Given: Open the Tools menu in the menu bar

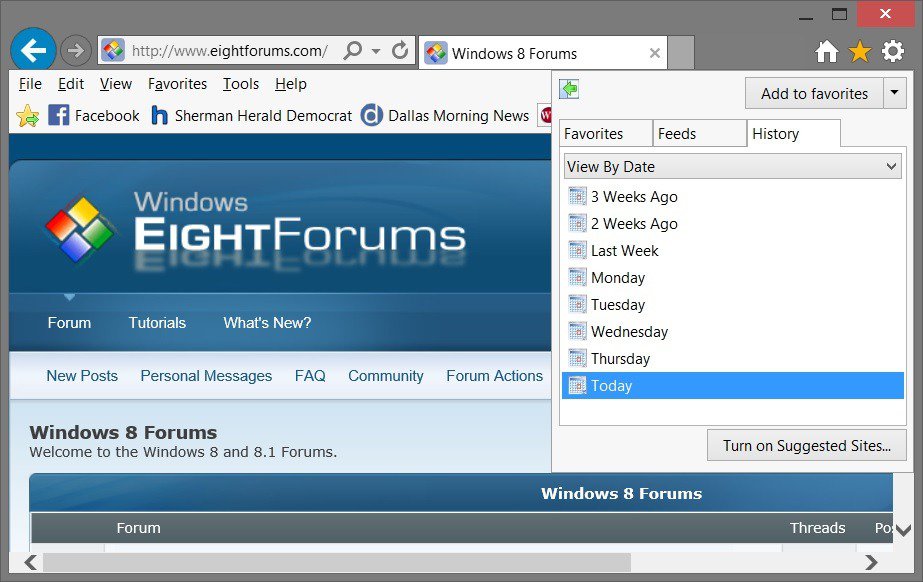Looking at the screenshot, I should click(241, 84).
